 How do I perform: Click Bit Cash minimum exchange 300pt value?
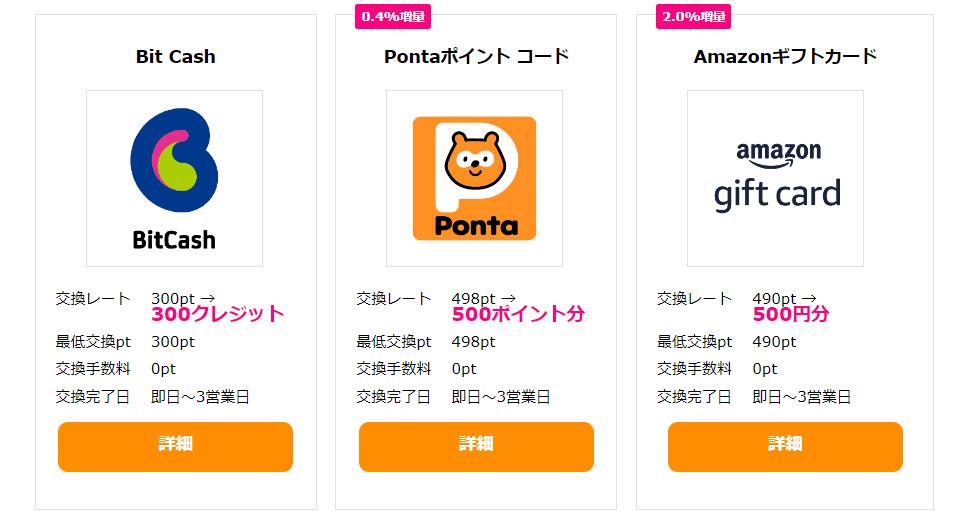(x=173, y=342)
